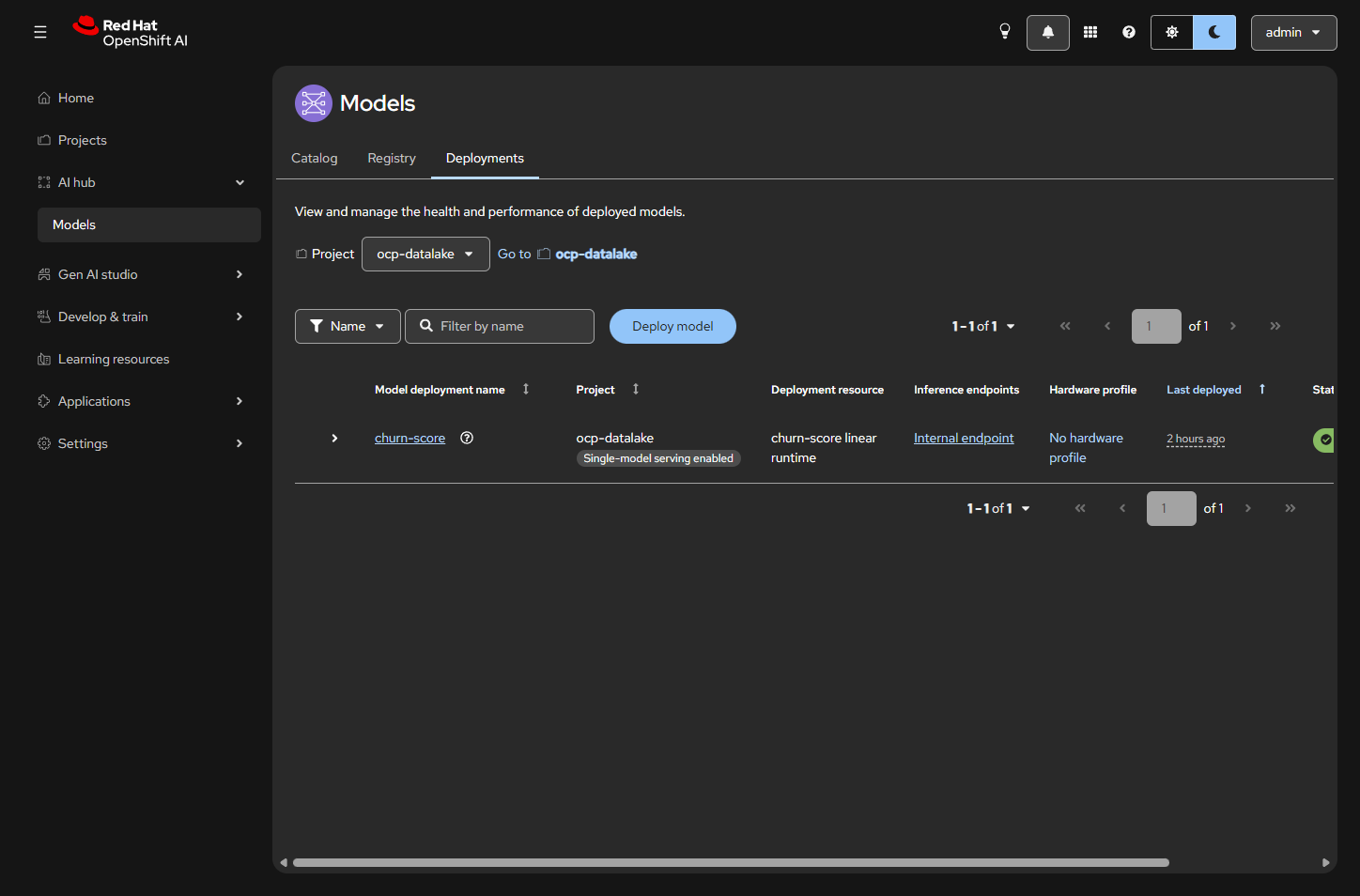
Task: Open the Internal endpoint link
Action: coord(964,438)
